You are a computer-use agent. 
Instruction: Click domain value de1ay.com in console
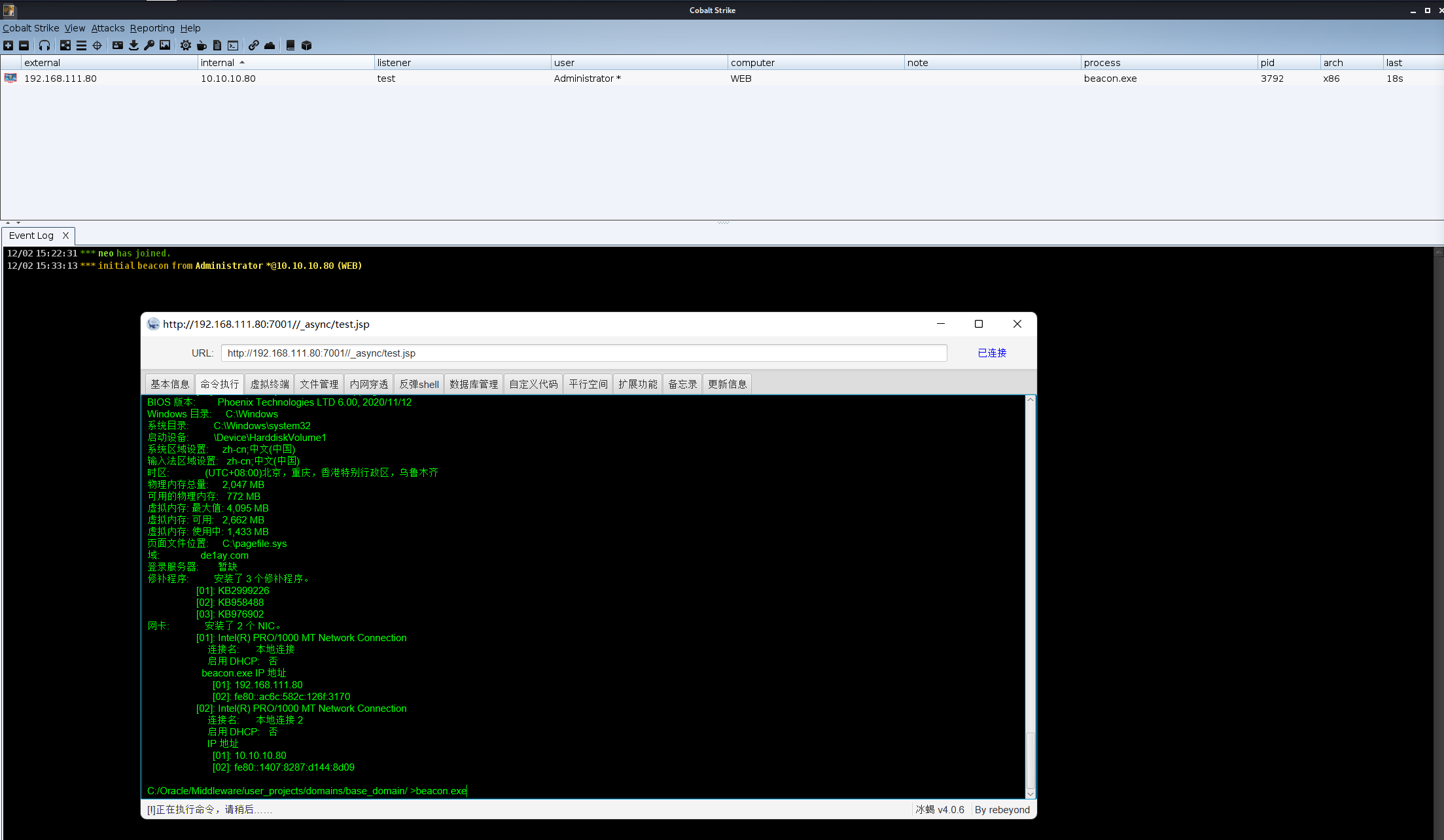pos(224,555)
